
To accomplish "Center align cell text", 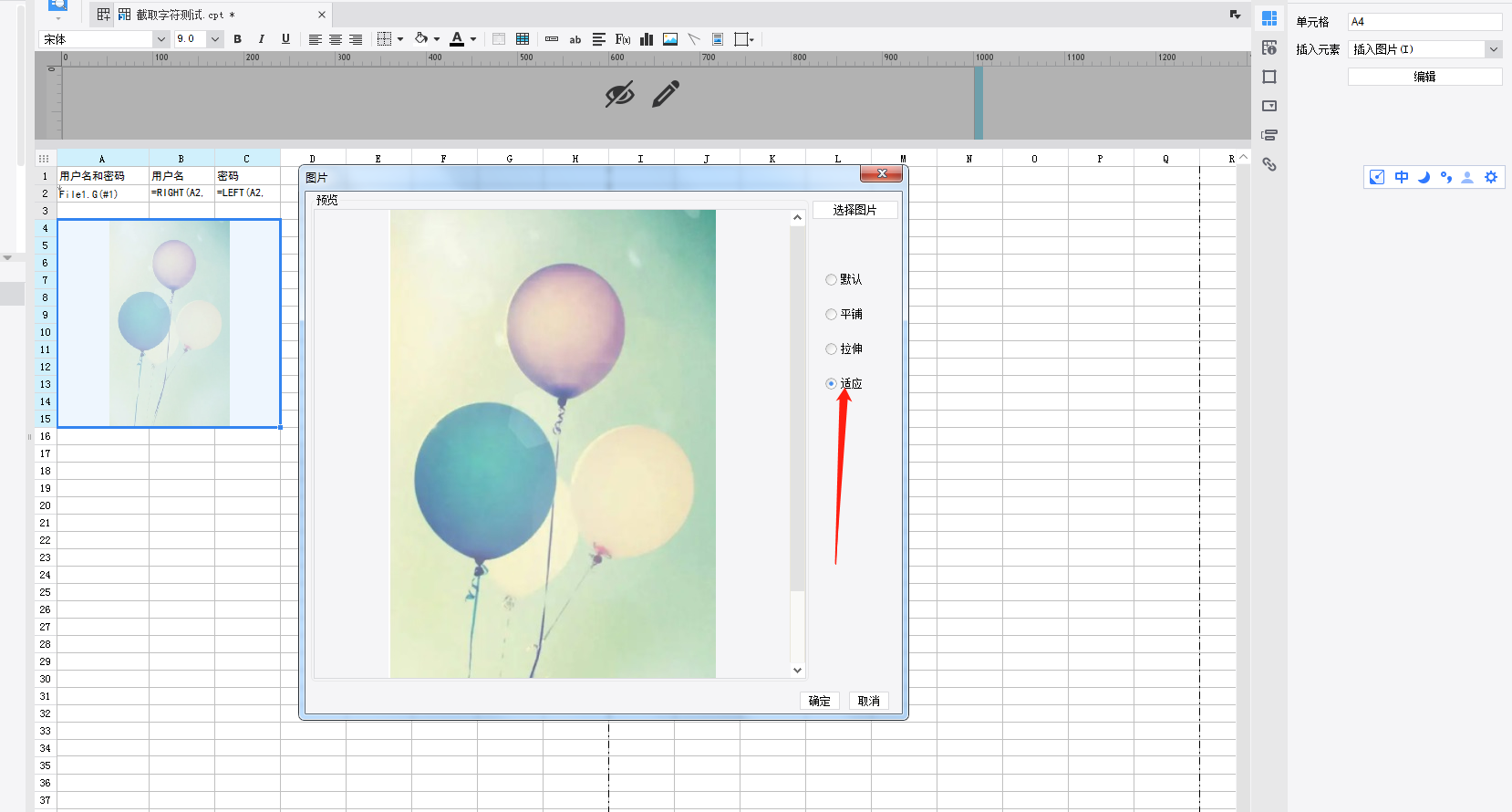I will pyautogui.click(x=336, y=39).
